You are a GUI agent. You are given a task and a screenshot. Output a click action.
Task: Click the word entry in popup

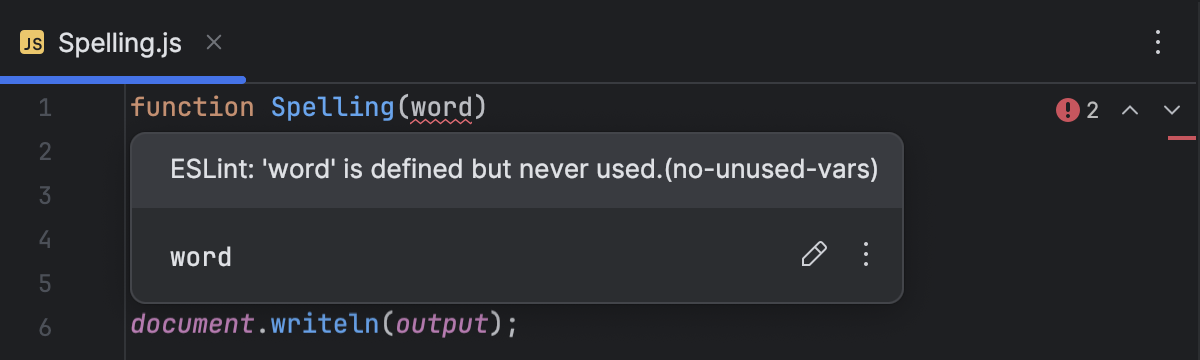[x=201, y=257]
